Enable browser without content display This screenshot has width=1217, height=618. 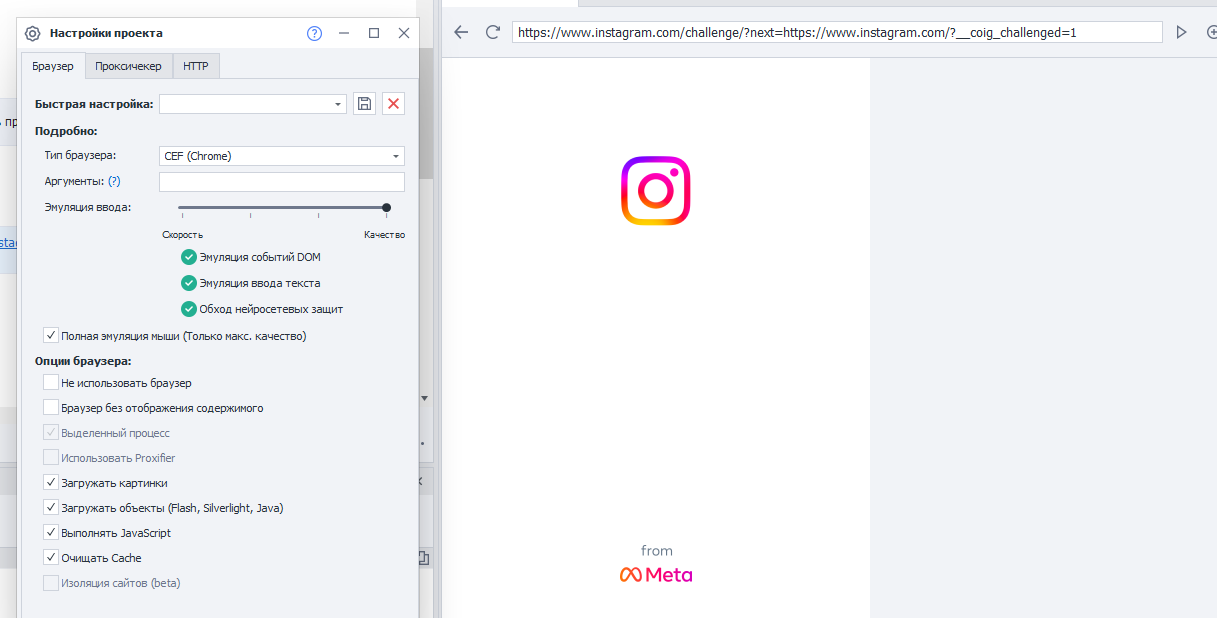[51, 408]
